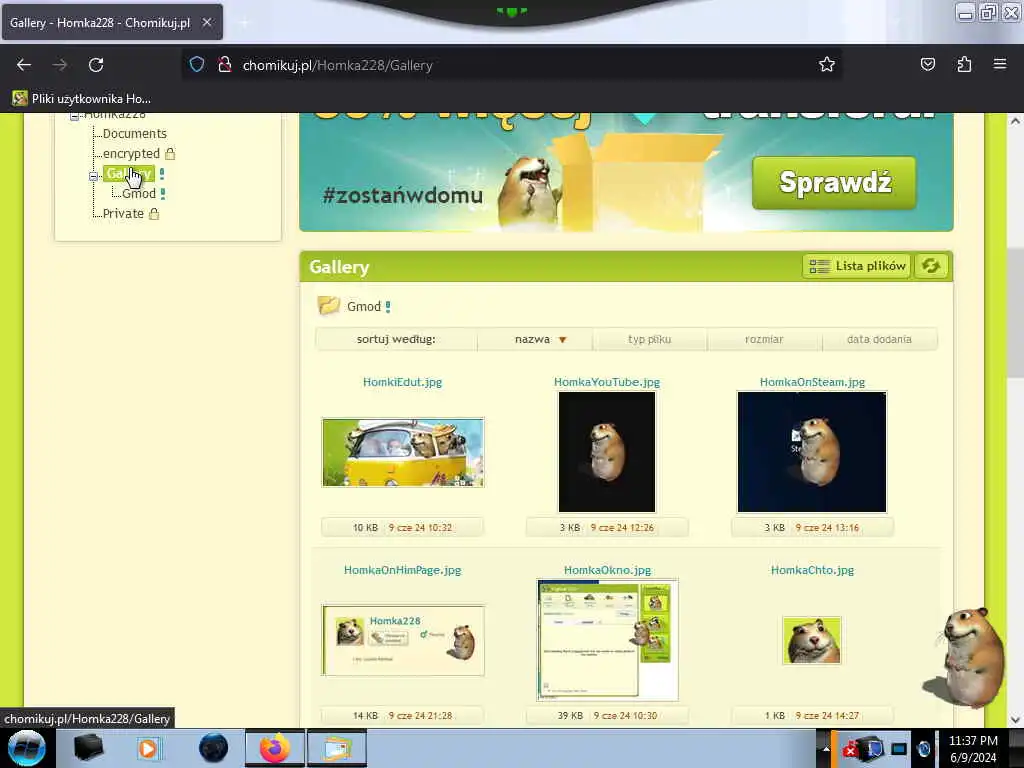Screen dimensions: 1024x768
Task: Click the page vertical scrollbar thumb
Action: tap(1015, 313)
